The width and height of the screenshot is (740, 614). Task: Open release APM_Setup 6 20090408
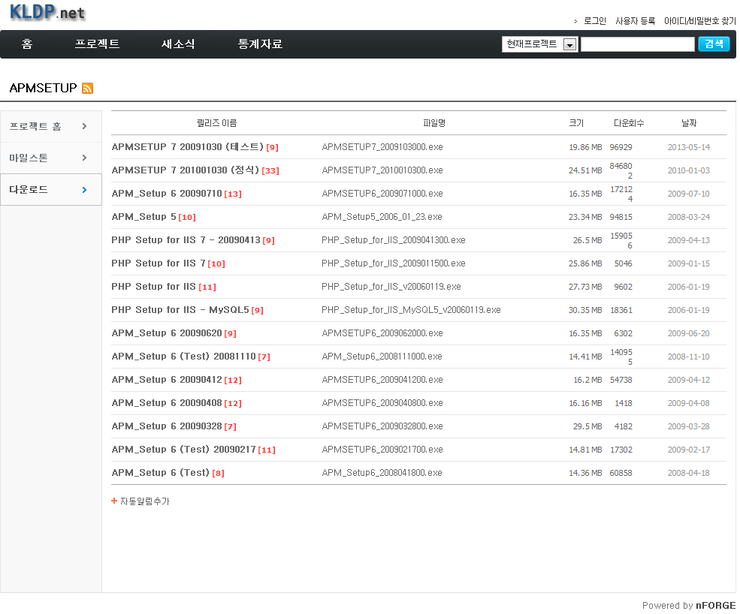[167, 403]
